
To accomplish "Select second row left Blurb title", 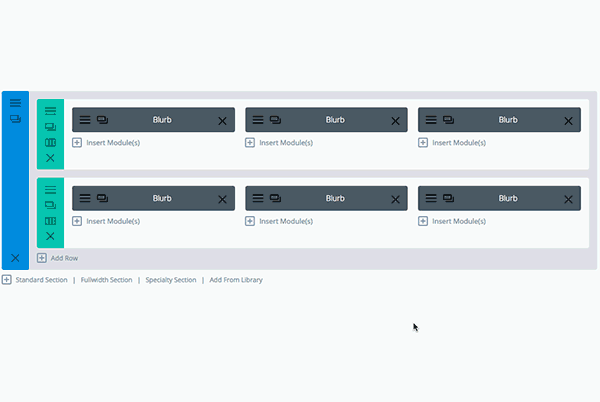I will click(162, 198).
